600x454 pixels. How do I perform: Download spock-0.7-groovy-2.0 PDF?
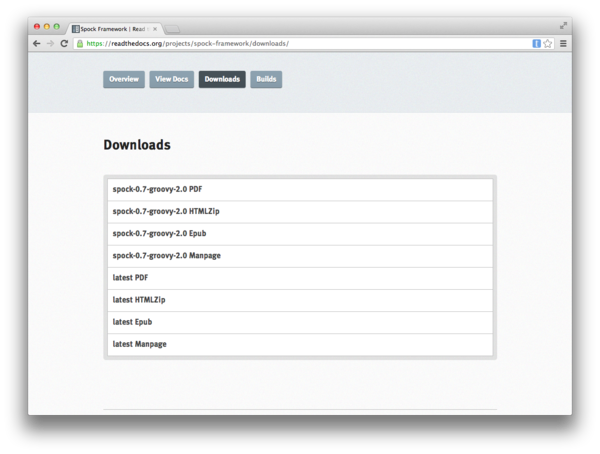(x=300, y=189)
